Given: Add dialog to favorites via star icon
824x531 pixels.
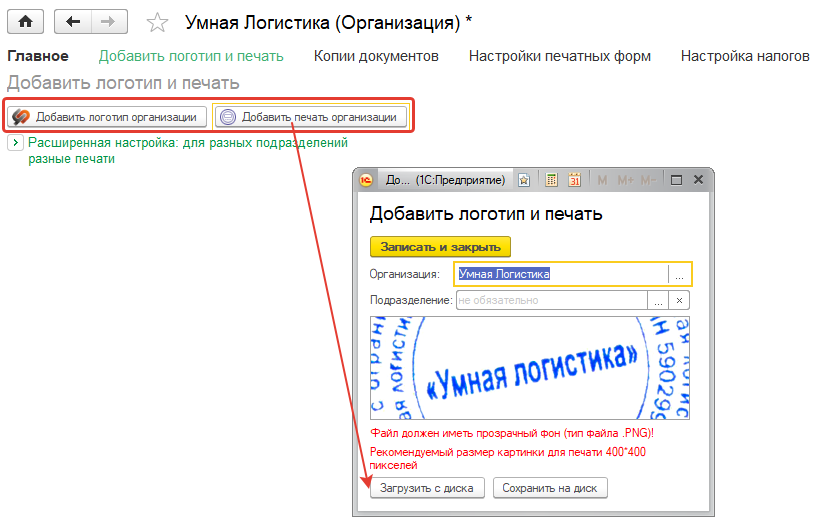Looking at the screenshot, I should coord(524,180).
